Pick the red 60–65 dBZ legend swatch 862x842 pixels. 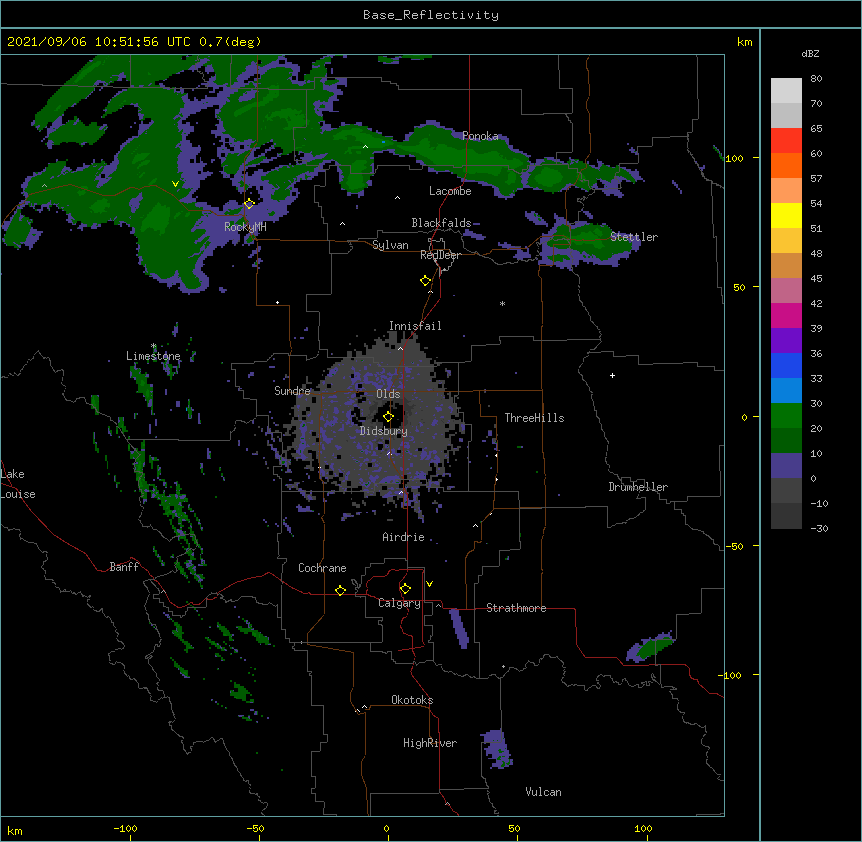[786, 141]
